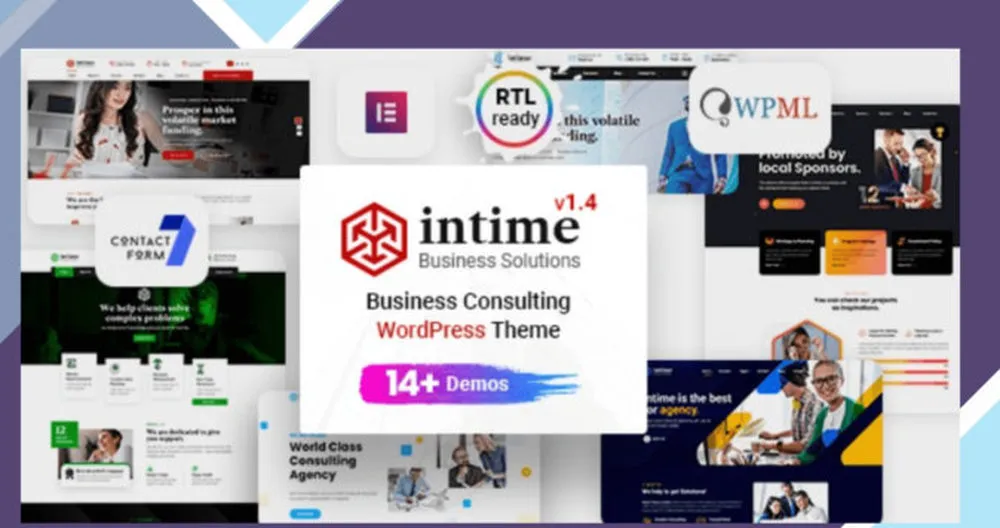Click the trophy icon in the dark sponsors demo
1000x528 pixels.
click(x=938, y=130)
